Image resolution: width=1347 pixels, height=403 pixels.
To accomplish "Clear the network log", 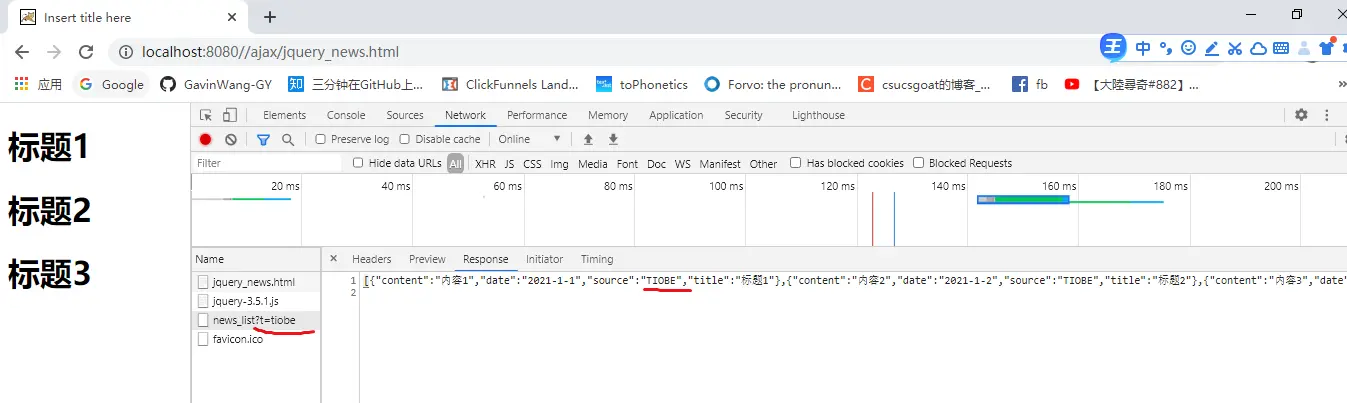I will 231,139.
